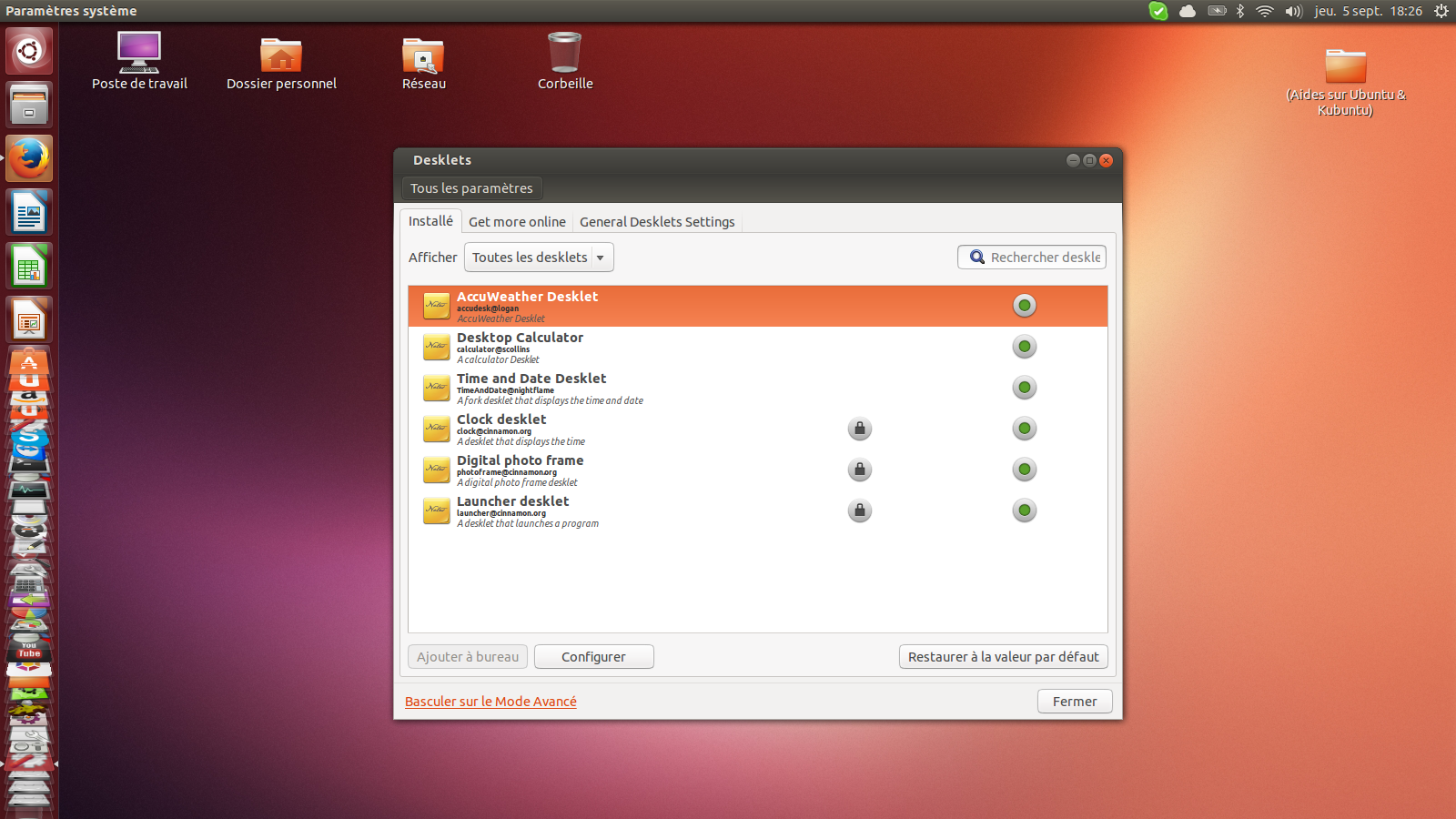This screenshot has height=819, width=1456.
Task: Open YouTube icon in the launcher
Action: tap(29, 650)
